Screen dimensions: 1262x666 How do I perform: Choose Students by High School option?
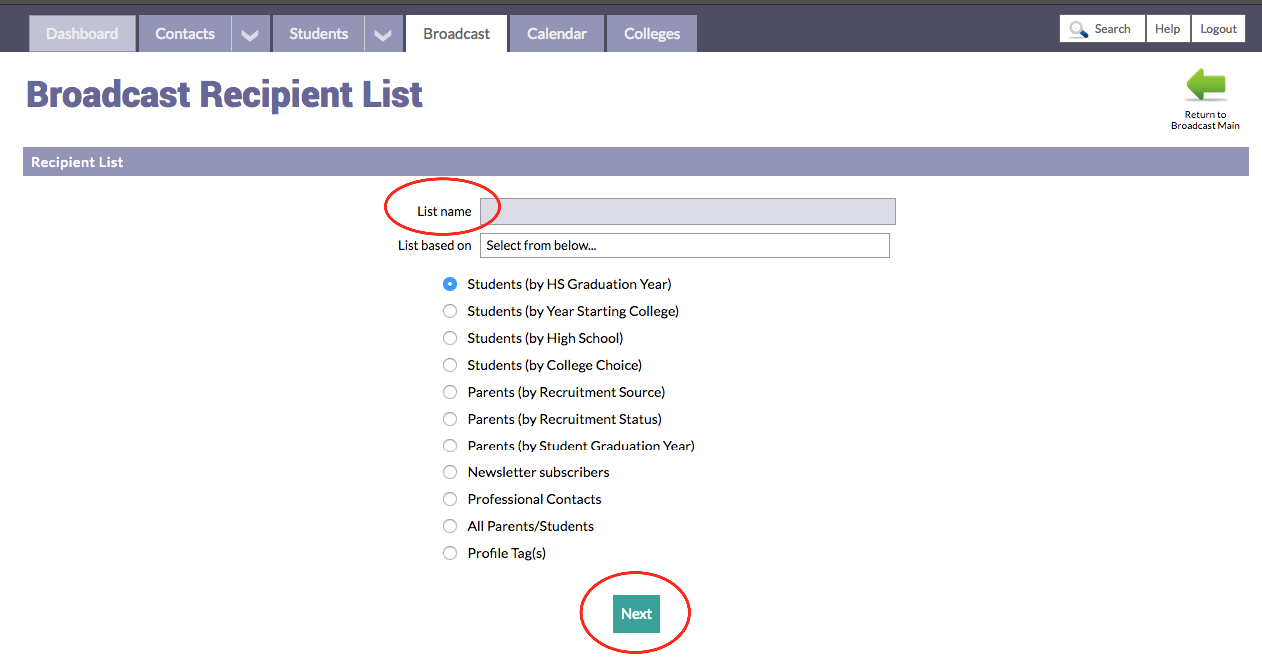(x=450, y=338)
